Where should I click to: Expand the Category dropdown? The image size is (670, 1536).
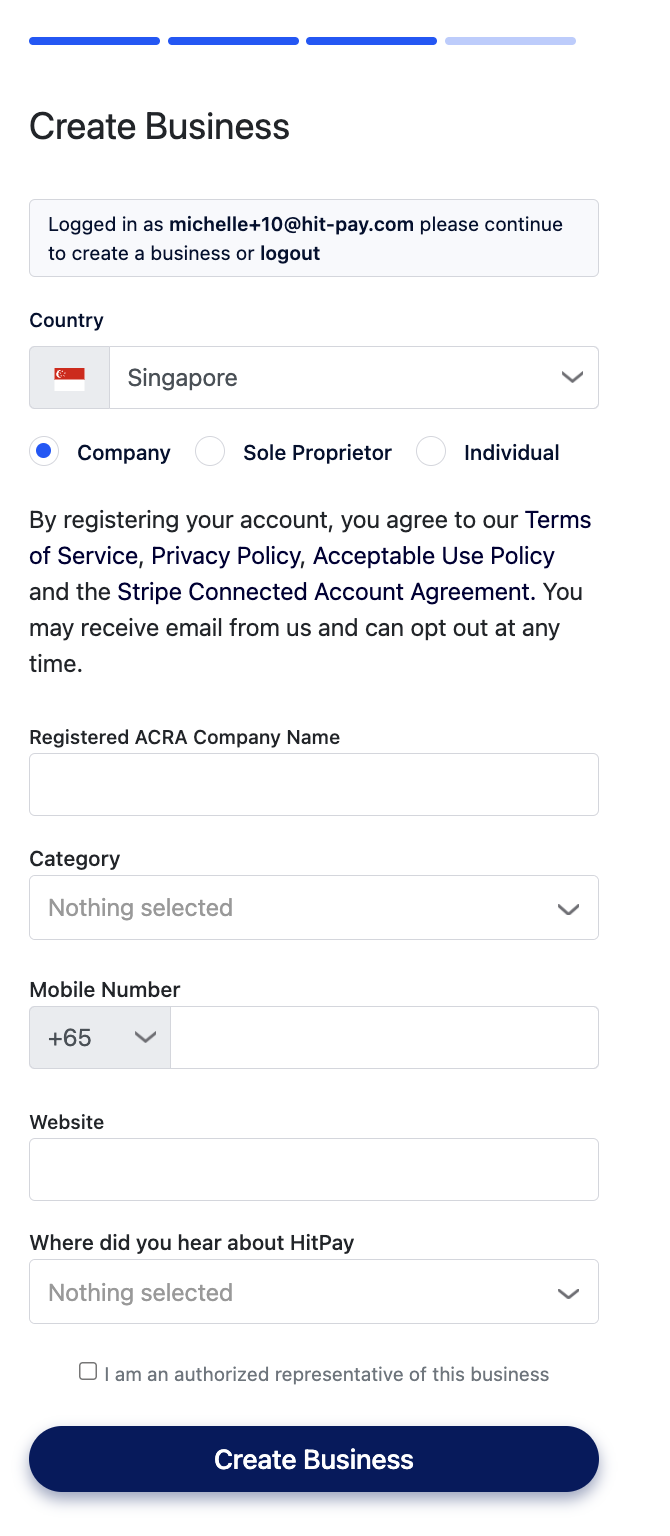314,908
